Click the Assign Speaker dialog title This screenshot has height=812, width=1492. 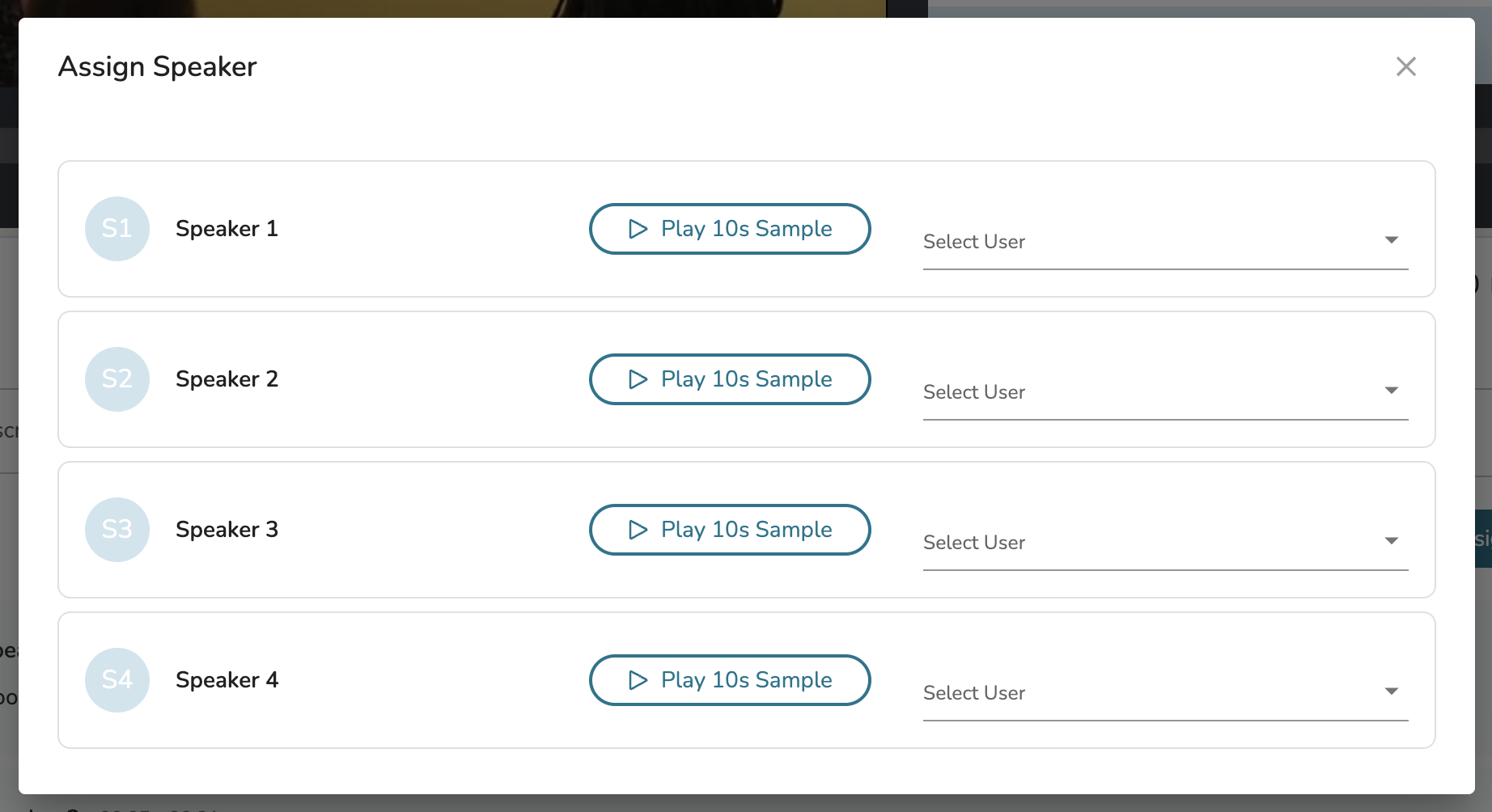pyautogui.click(x=158, y=66)
